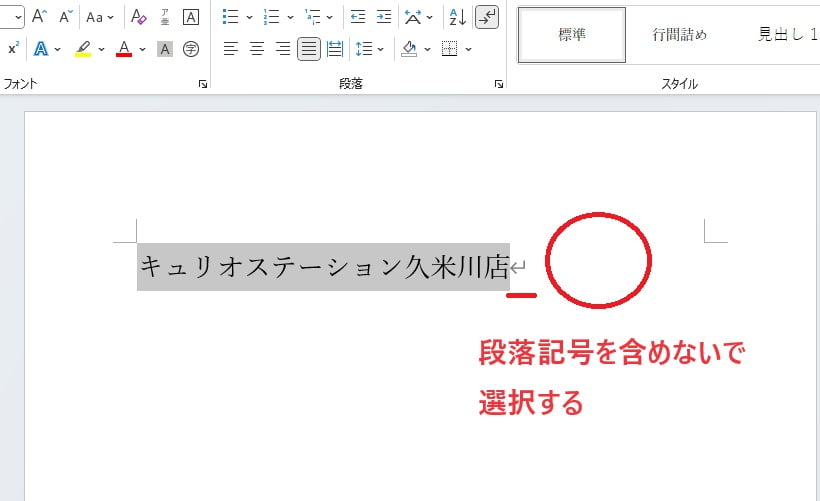The image size is (820, 501).
Task: Toggle gray character shading A
Action: (165, 49)
